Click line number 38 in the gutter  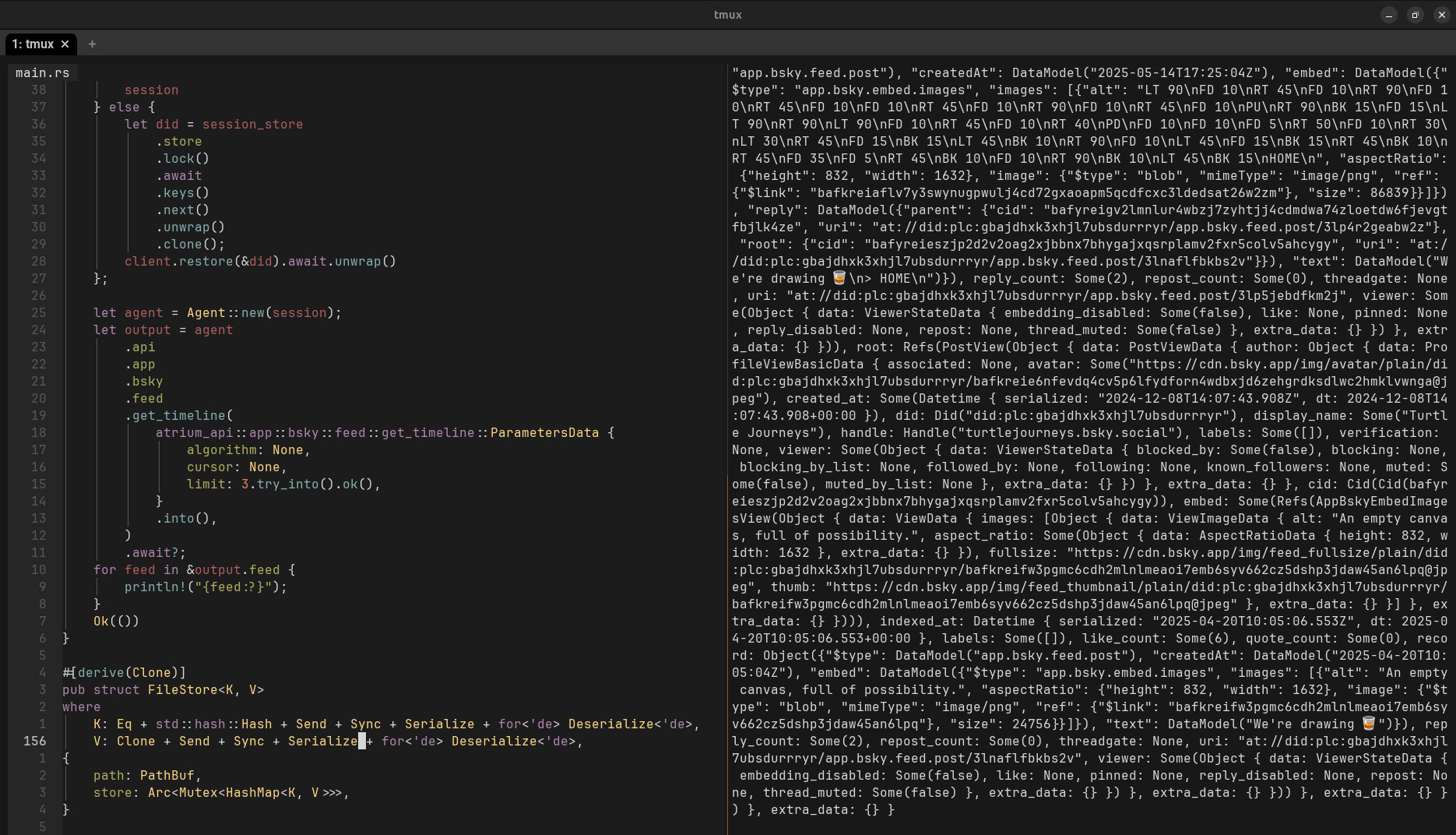tap(38, 90)
